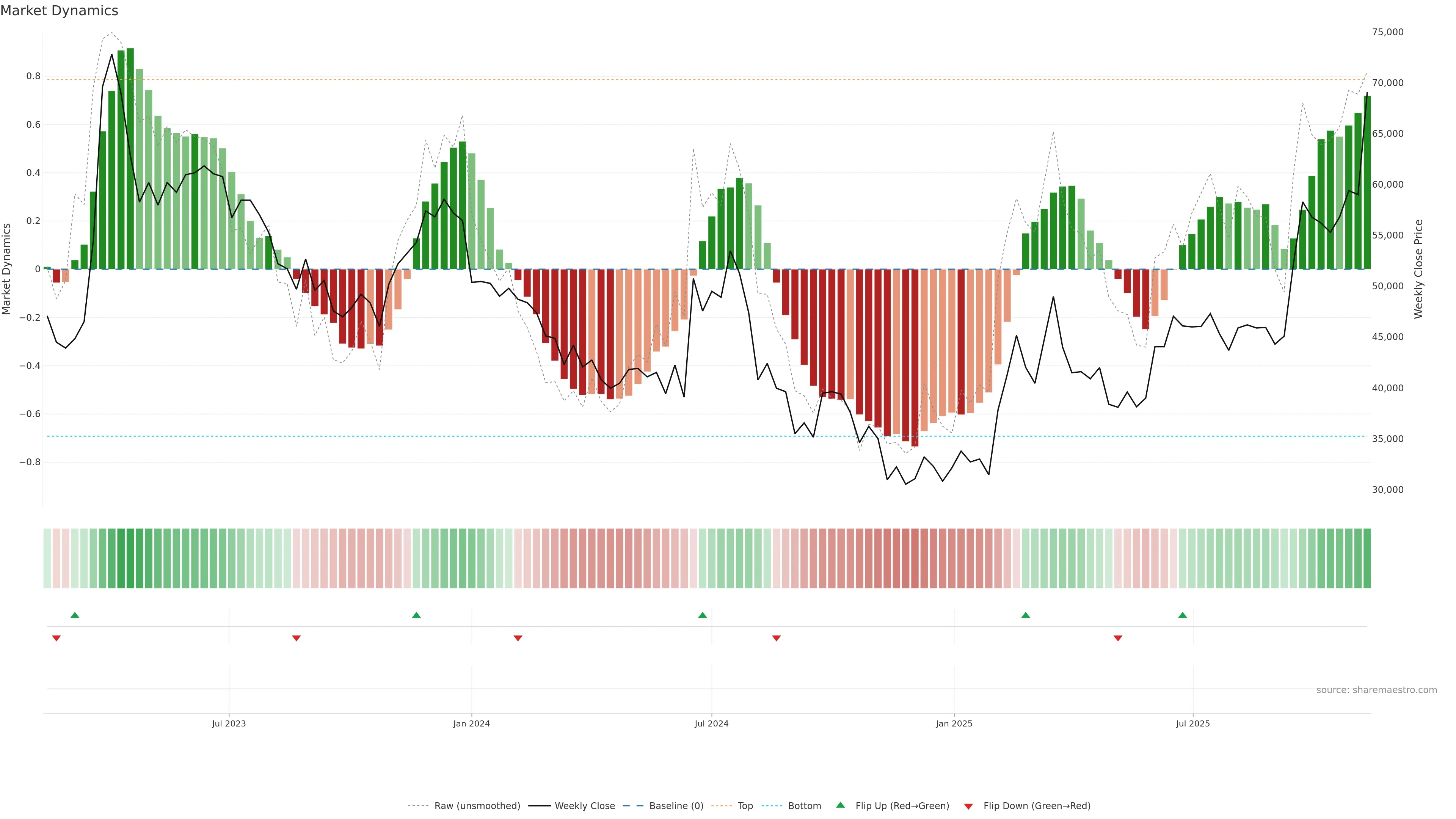
Task: Click the Jan 2024 x-axis label
Action: (x=471, y=723)
